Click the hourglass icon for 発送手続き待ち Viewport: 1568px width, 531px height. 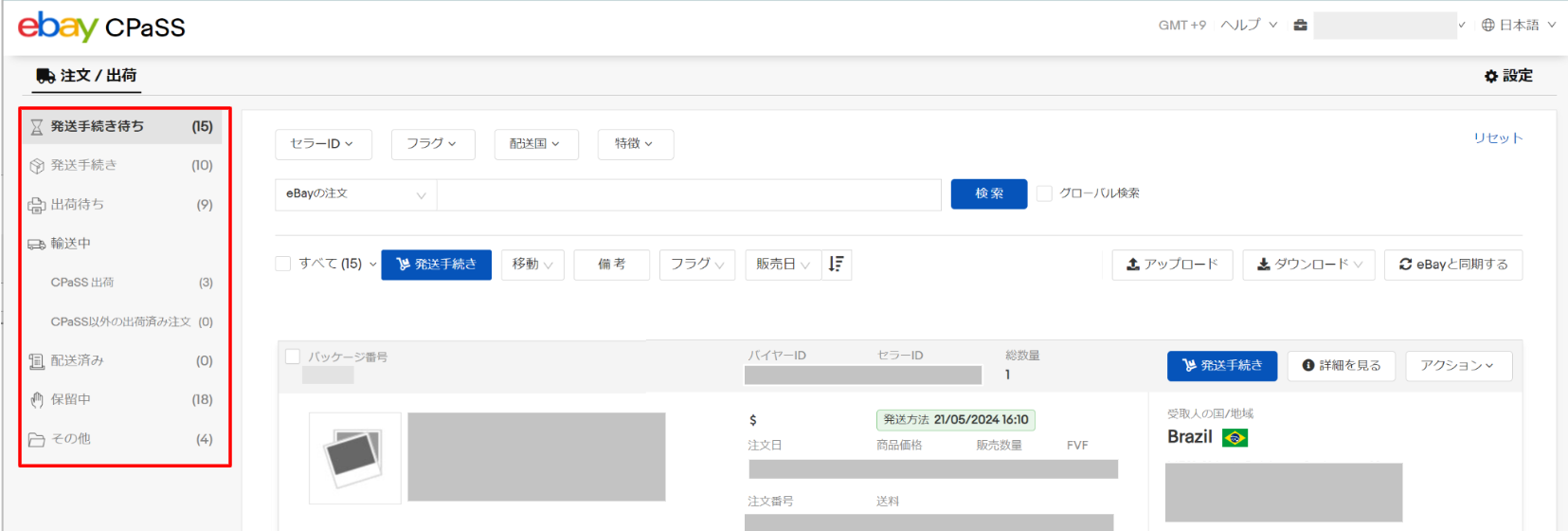[37, 127]
